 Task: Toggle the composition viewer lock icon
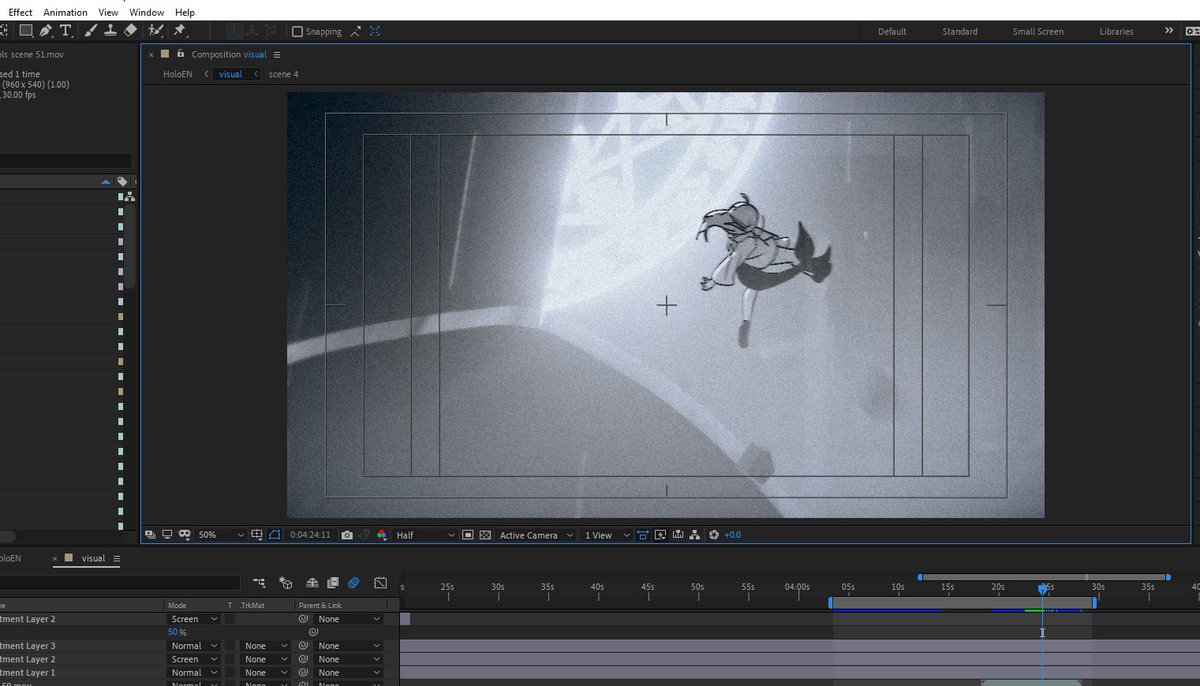point(180,54)
